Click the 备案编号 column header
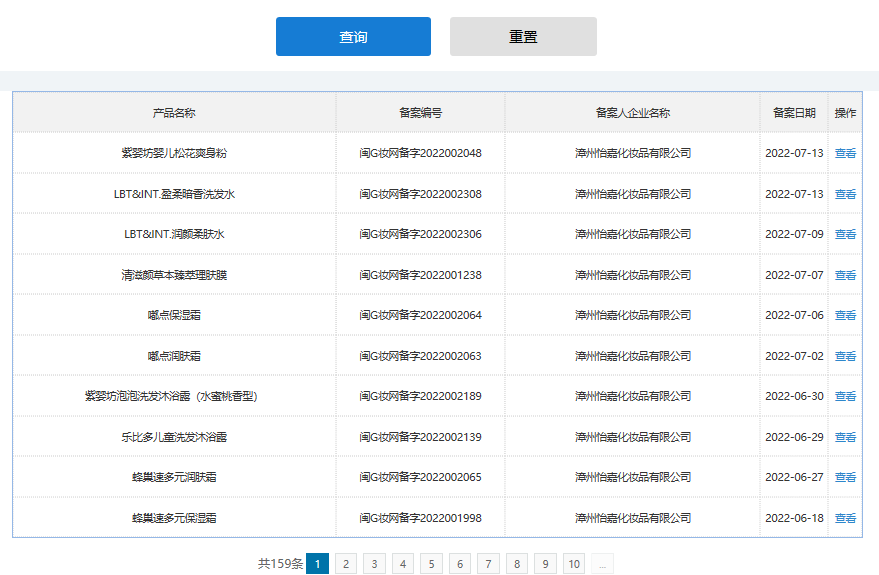This screenshot has height=575, width=879. pyautogui.click(x=420, y=113)
